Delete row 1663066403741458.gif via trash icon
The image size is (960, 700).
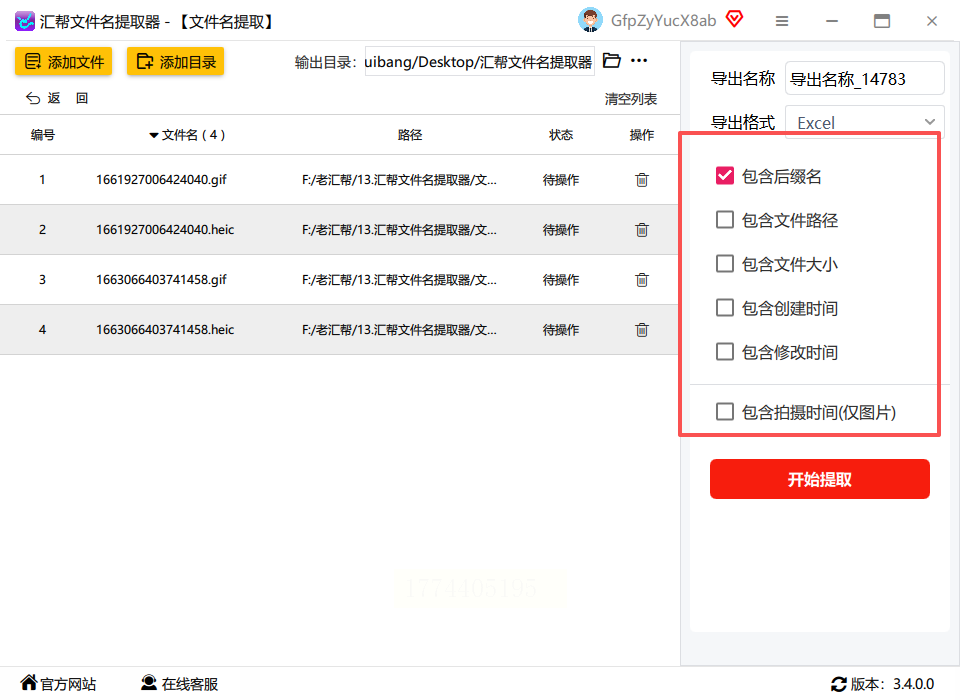(642, 280)
